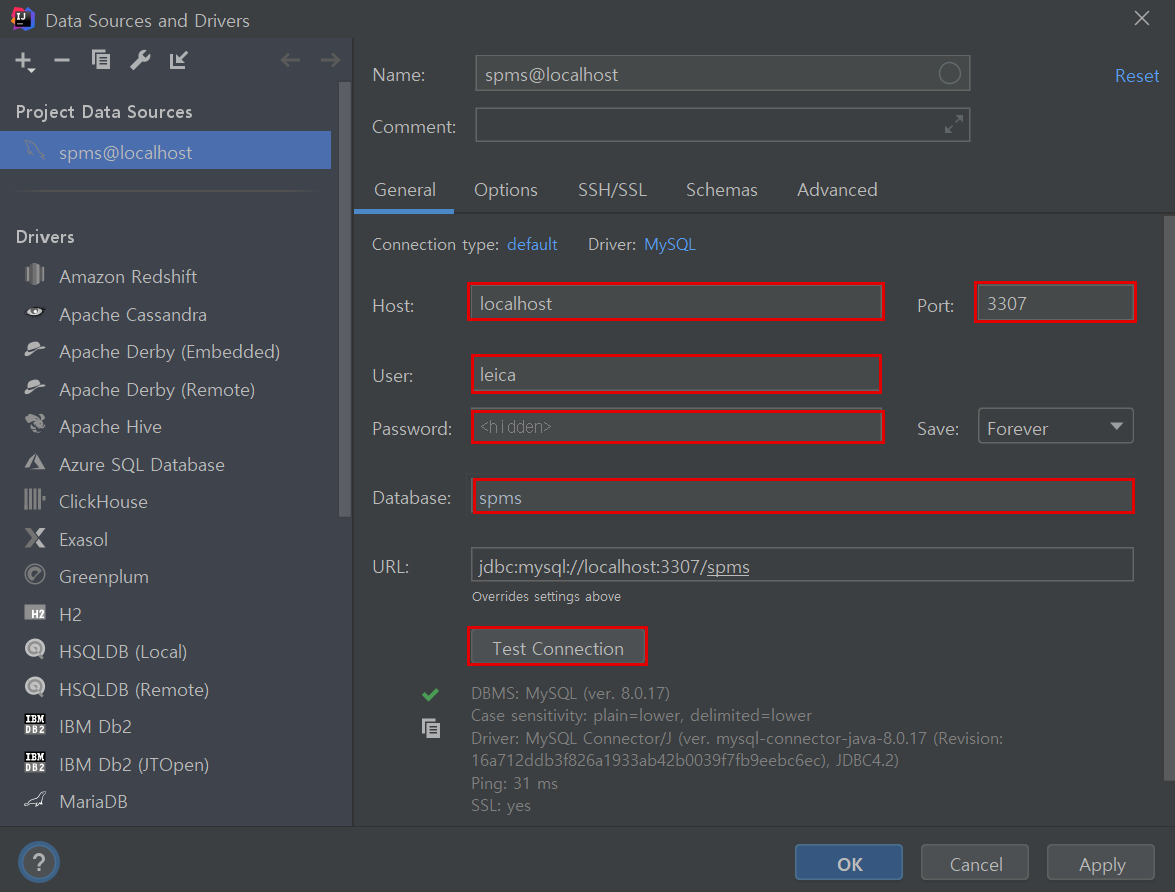This screenshot has width=1175, height=892.
Task: Switch to the General tab
Action: point(405,190)
